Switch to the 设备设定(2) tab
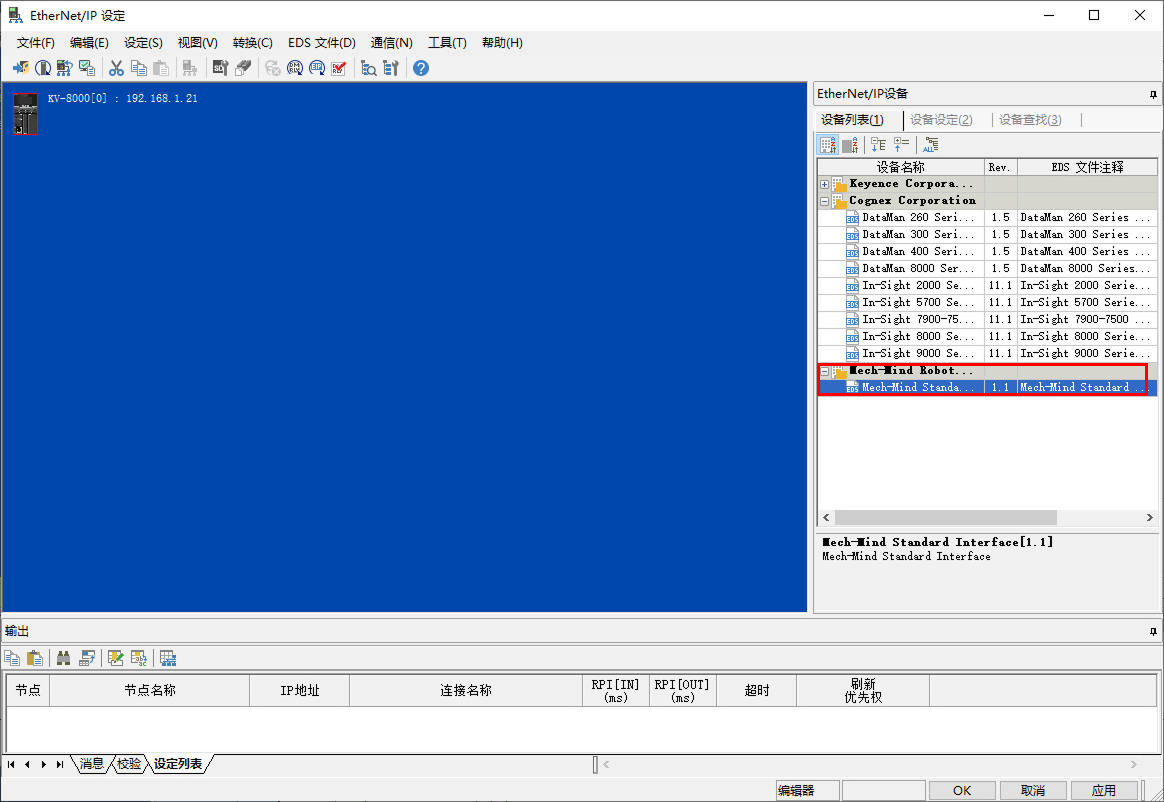Viewport: 1164px width, 802px height. (941, 119)
